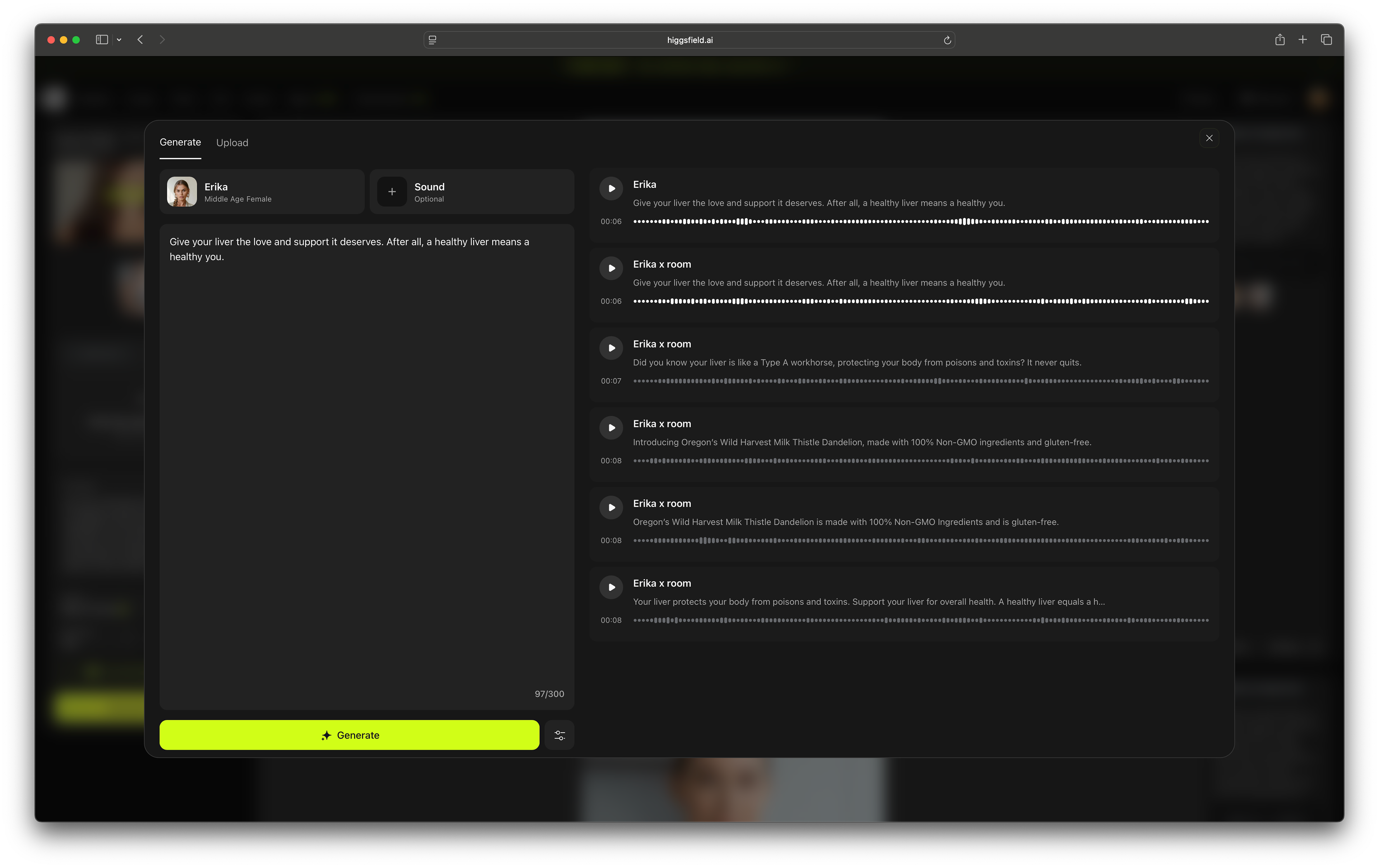Select the Generate tab
1379x868 pixels.
pyautogui.click(x=180, y=142)
